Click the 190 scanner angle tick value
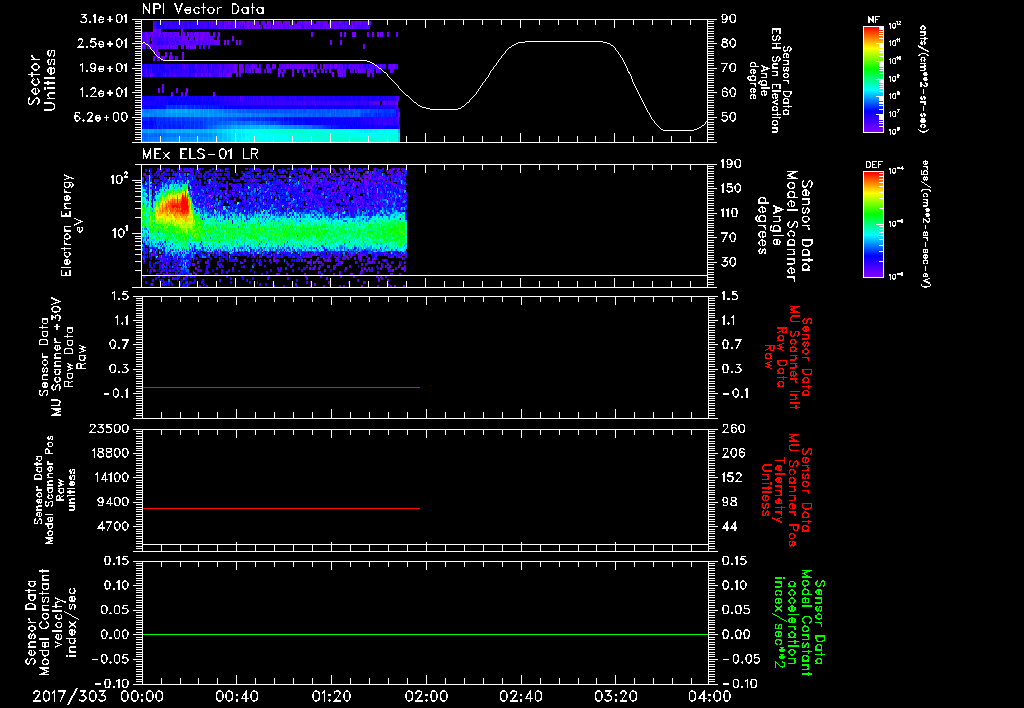 [731, 164]
